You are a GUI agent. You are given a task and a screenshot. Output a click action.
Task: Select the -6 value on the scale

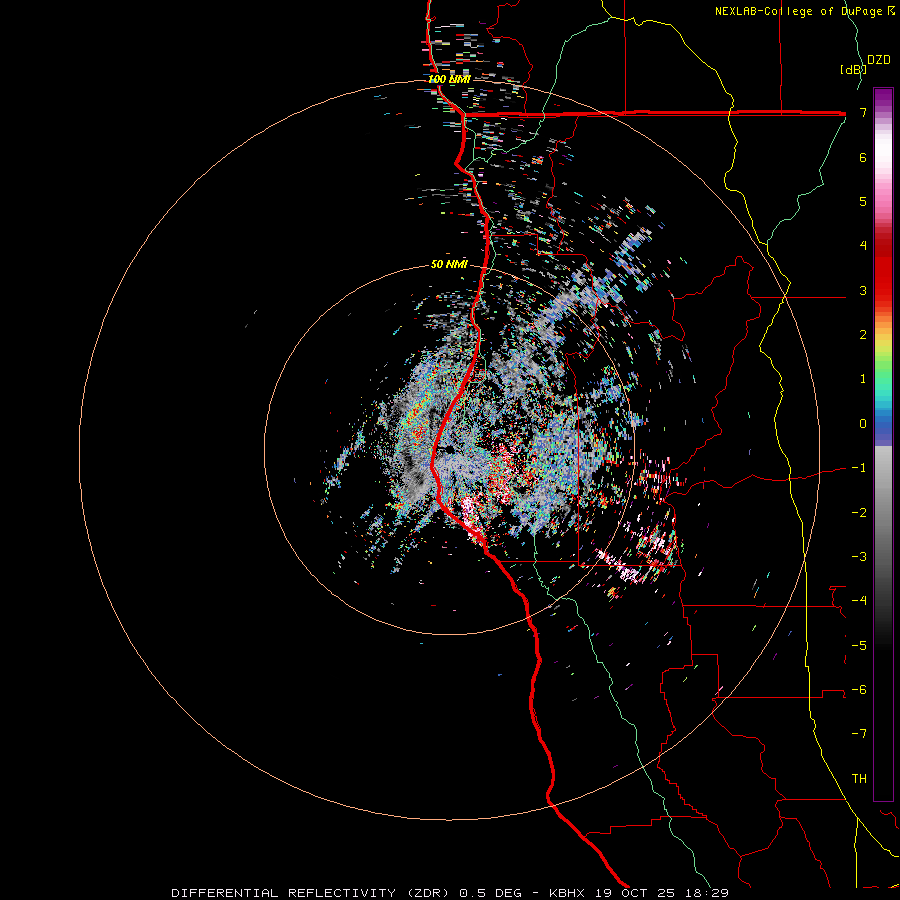[x=859, y=690]
